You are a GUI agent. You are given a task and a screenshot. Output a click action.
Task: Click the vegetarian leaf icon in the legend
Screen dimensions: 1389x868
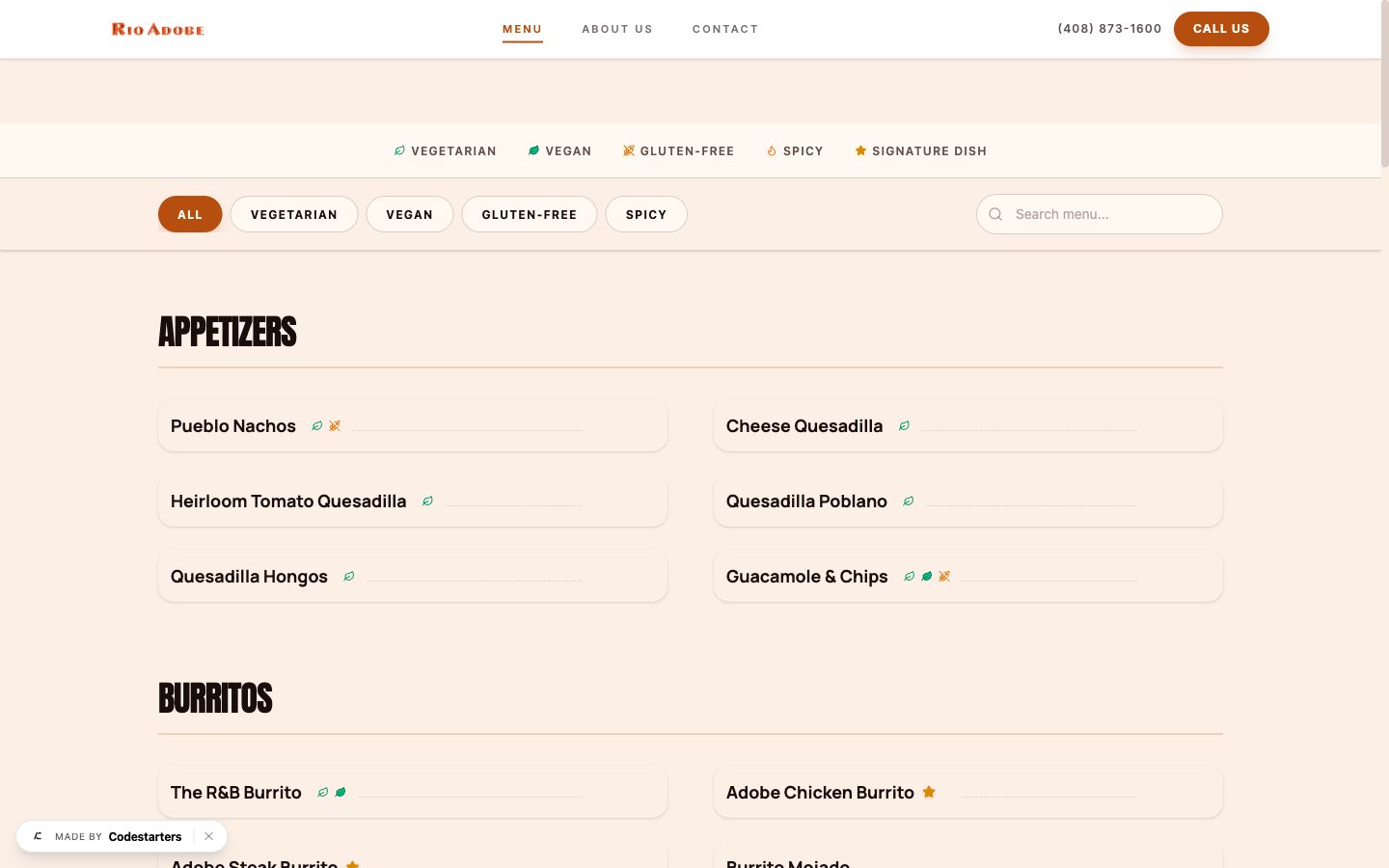[399, 150]
